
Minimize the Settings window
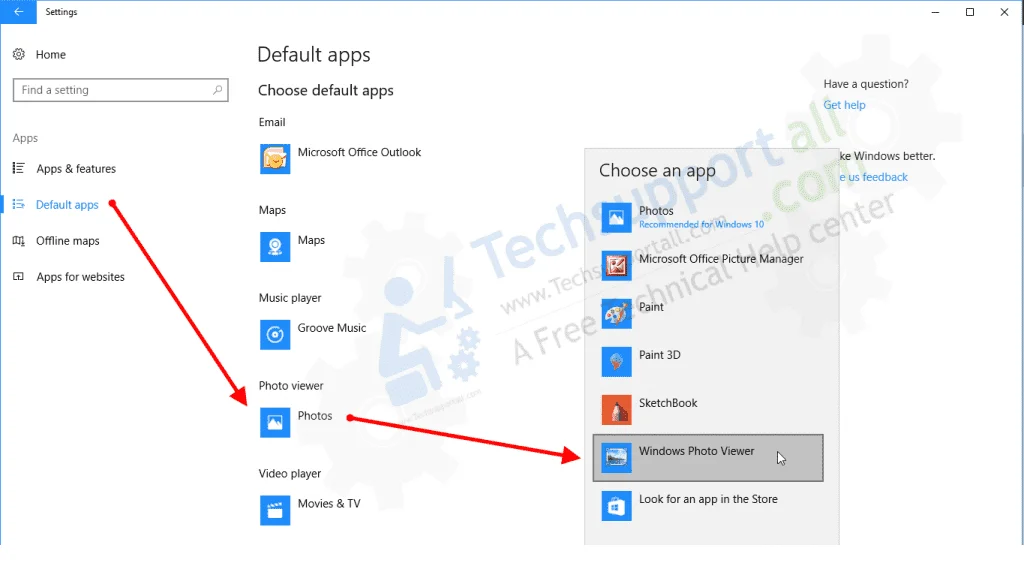click(x=935, y=12)
